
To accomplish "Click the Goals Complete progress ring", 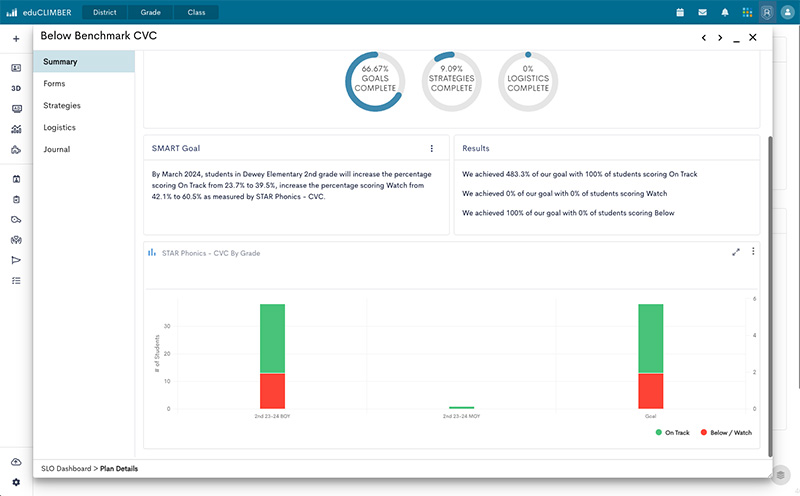I will (x=374, y=81).
